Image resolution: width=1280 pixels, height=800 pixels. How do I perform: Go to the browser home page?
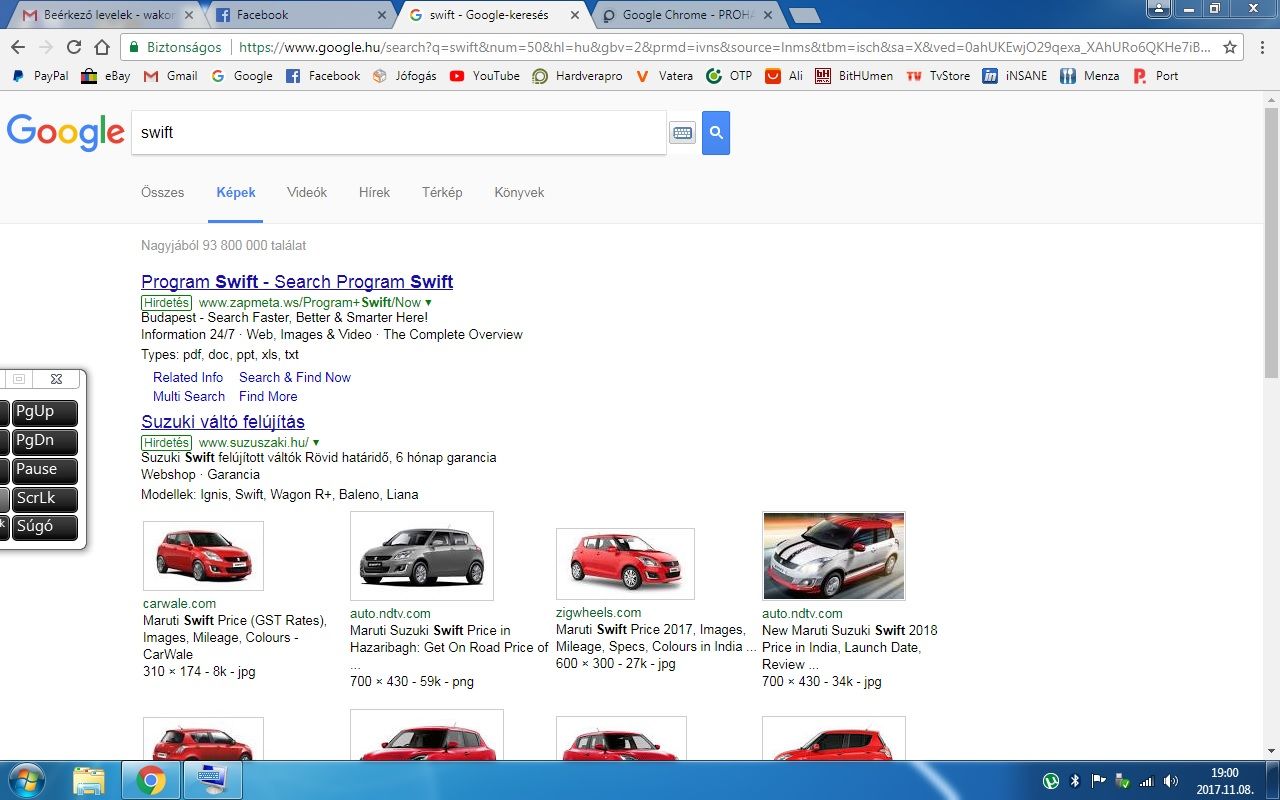101,47
